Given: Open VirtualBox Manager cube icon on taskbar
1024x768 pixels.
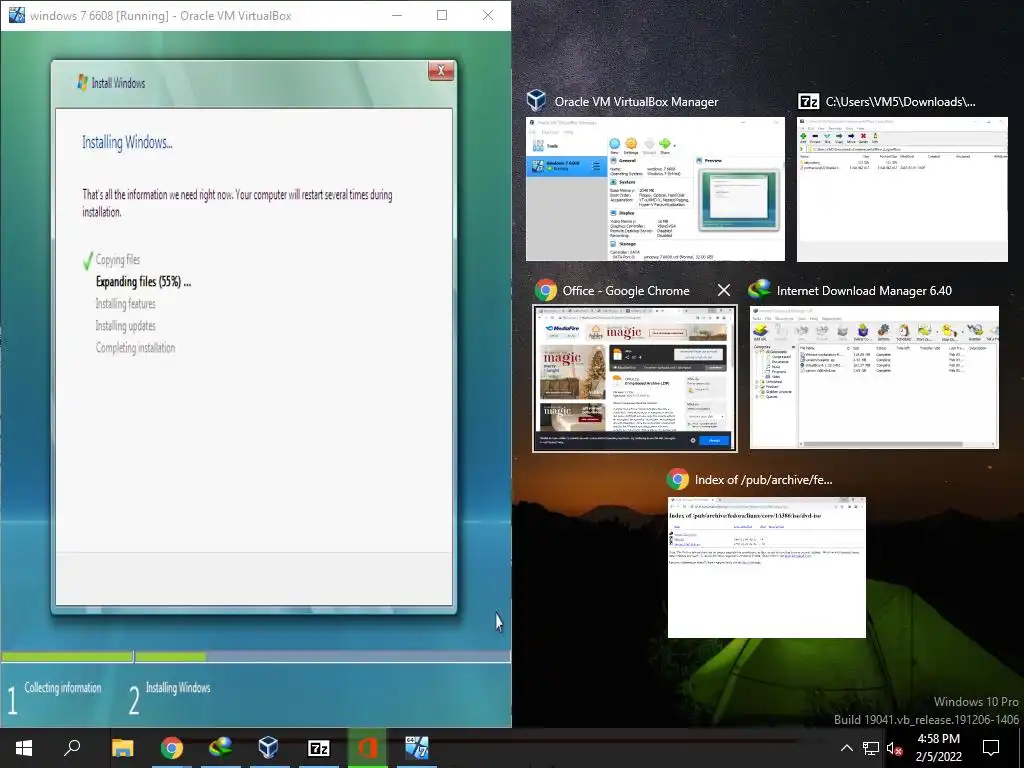Looking at the screenshot, I should 269,748.
